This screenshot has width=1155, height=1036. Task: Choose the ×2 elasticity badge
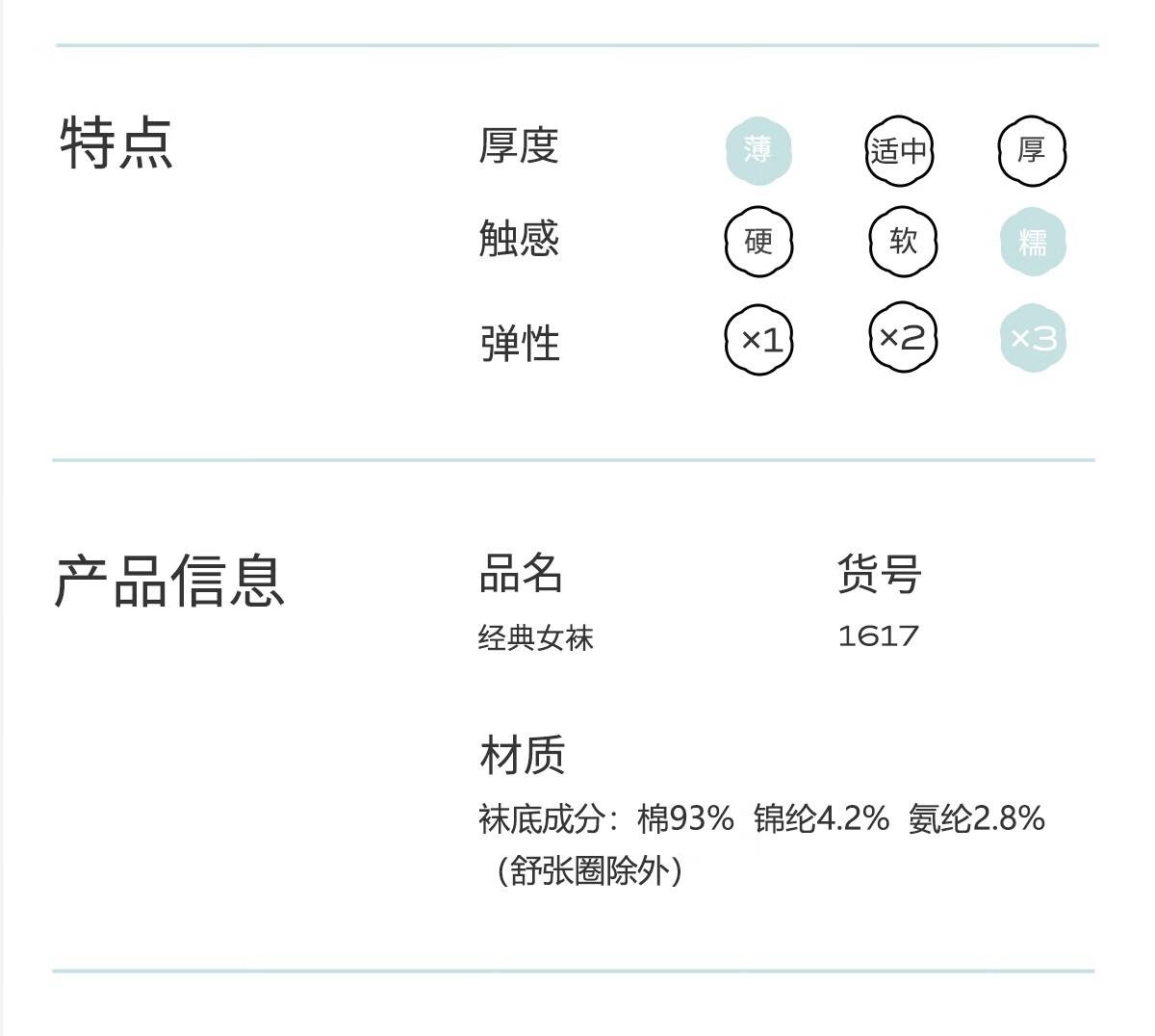point(903,337)
